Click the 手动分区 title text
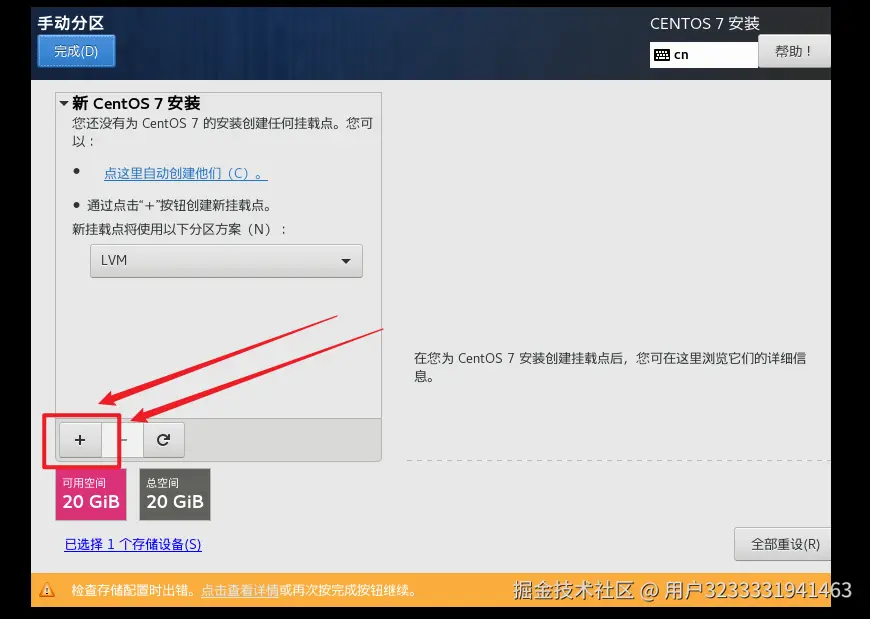Image resolution: width=870 pixels, height=619 pixels. [x=70, y=23]
